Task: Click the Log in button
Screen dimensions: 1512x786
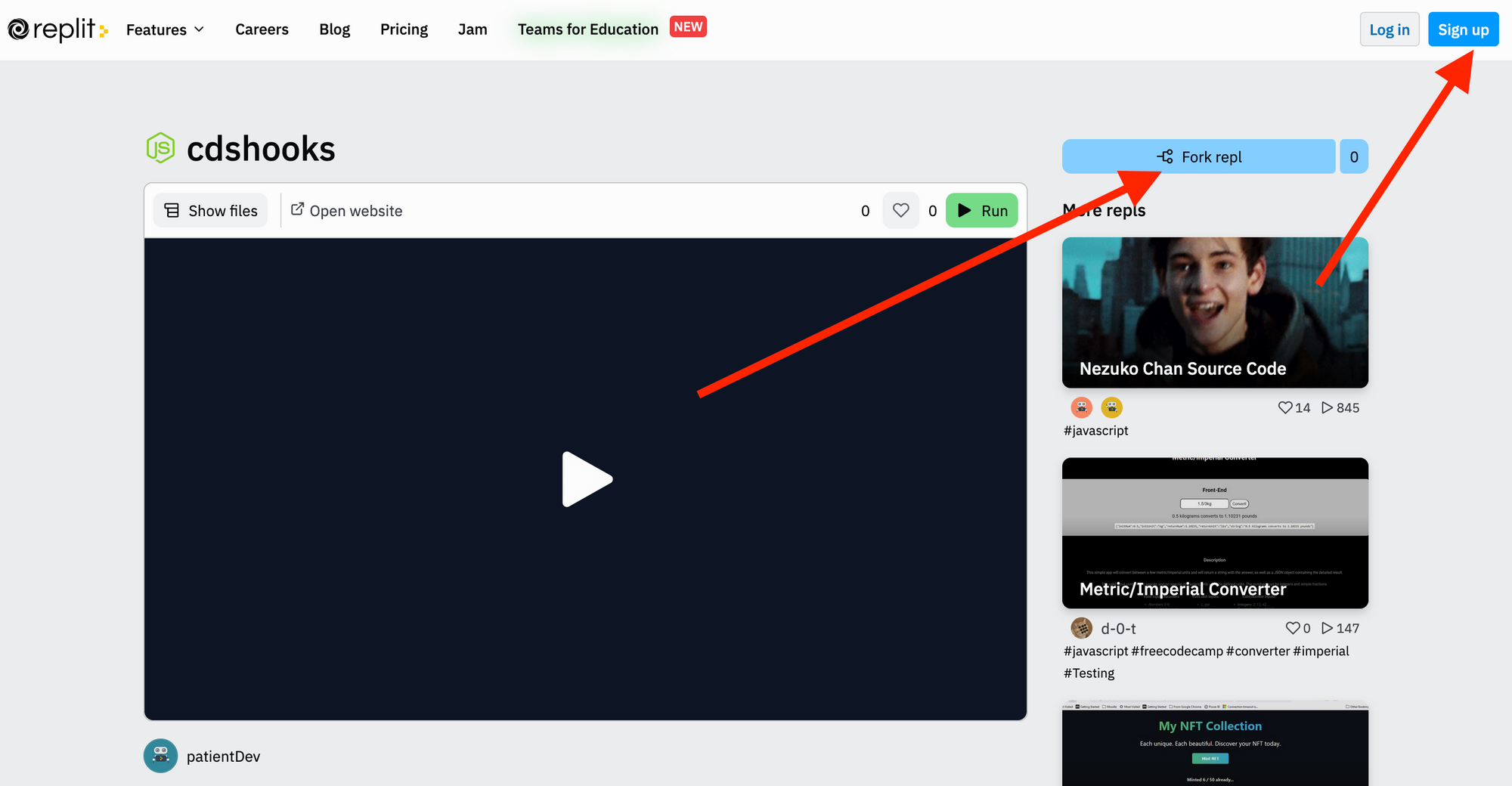Action: pyautogui.click(x=1390, y=29)
